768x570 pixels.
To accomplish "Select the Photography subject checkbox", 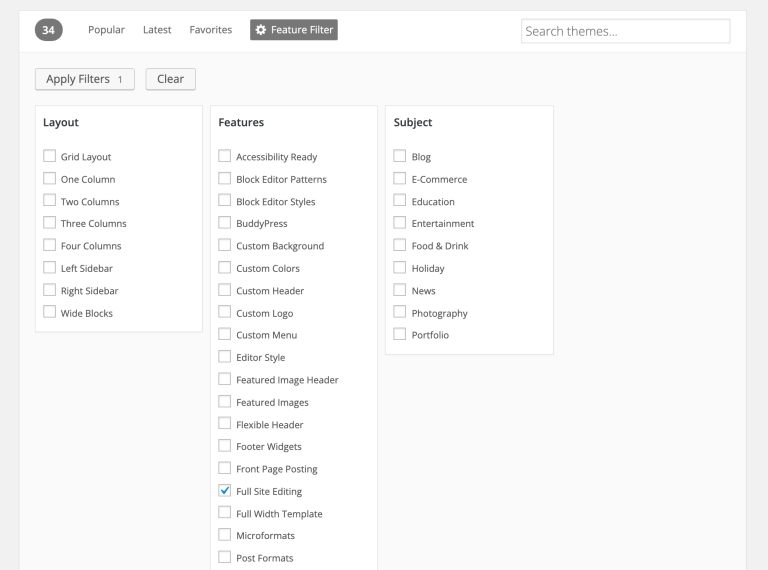I will [400, 312].
